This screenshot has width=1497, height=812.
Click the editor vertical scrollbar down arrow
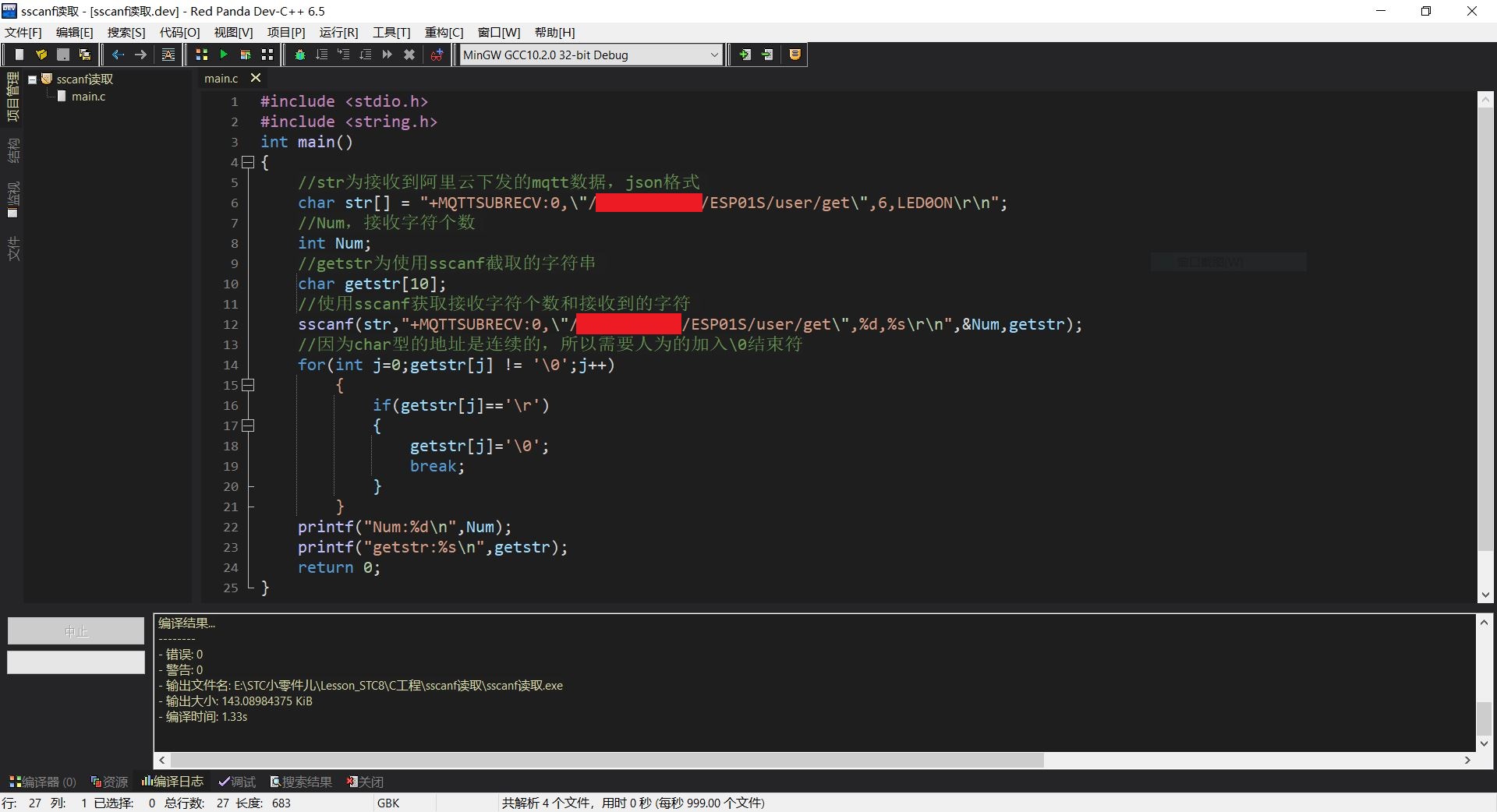[1485, 595]
